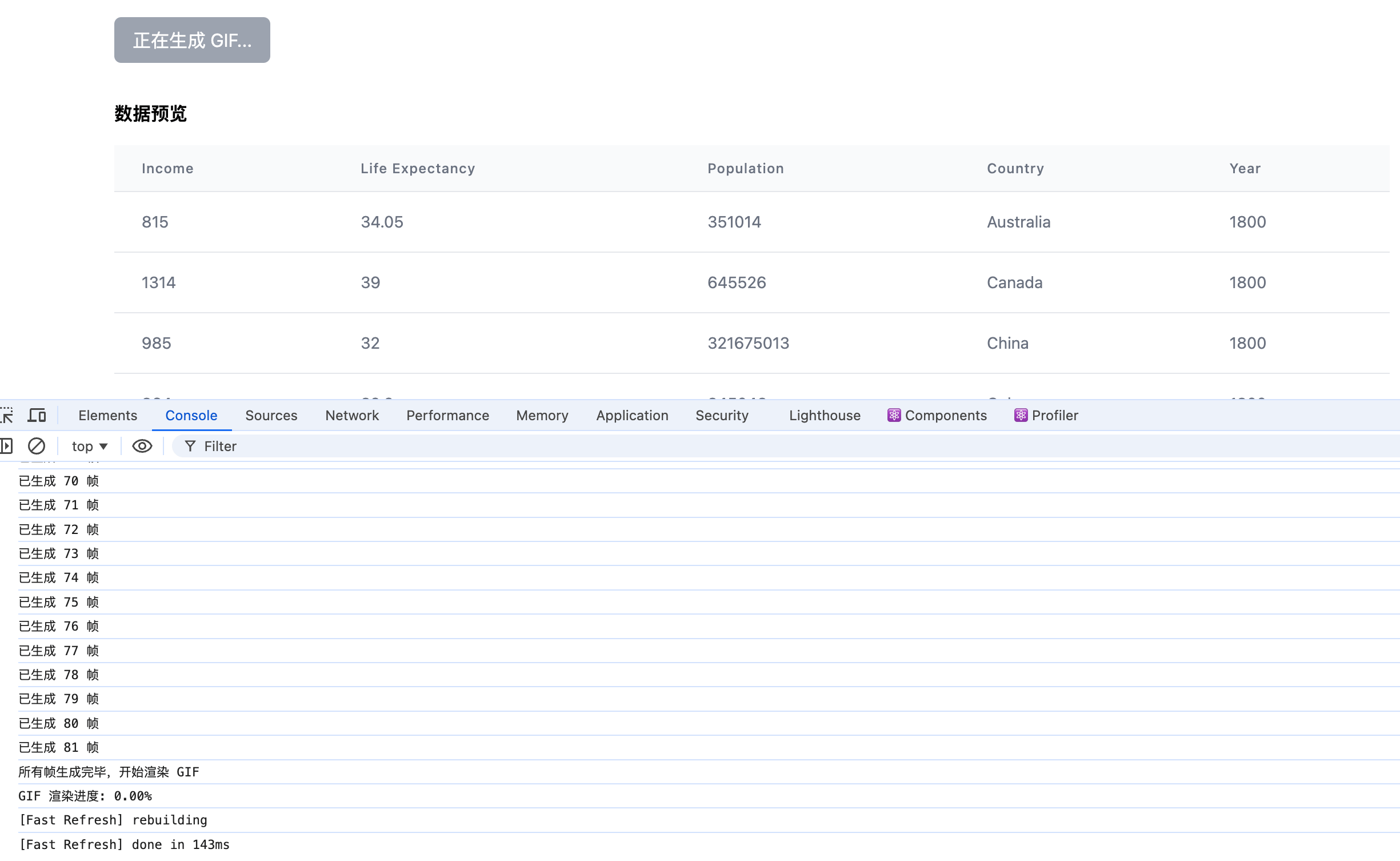
Task: Open the Profiler panel icon
Action: tap(1021, 415)
